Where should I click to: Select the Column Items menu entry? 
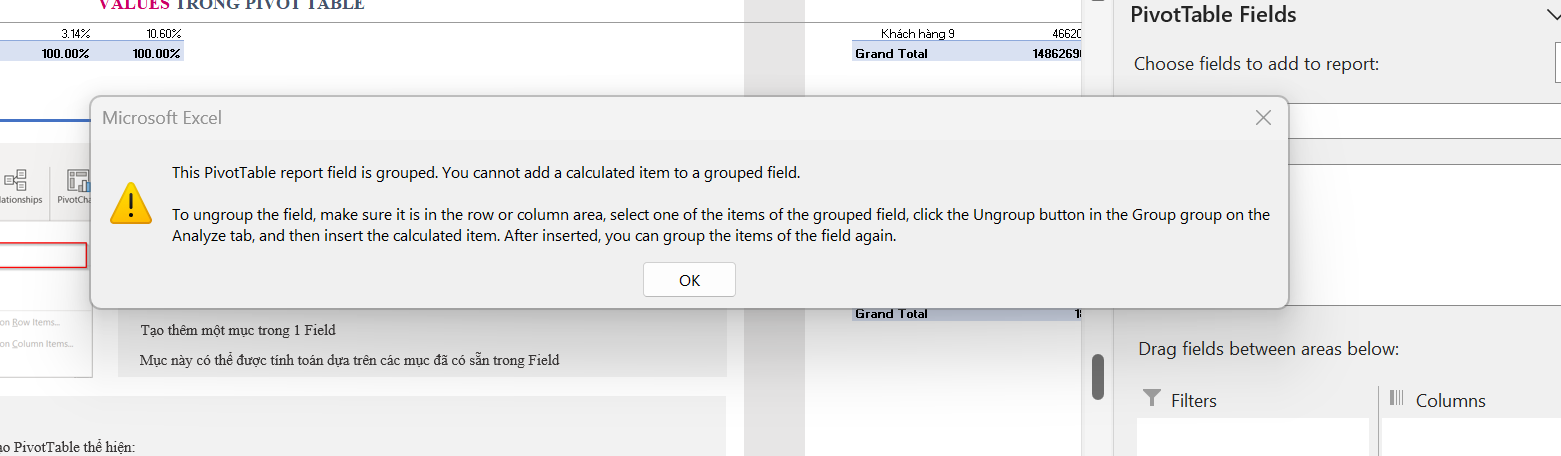[x=36, y=343]
